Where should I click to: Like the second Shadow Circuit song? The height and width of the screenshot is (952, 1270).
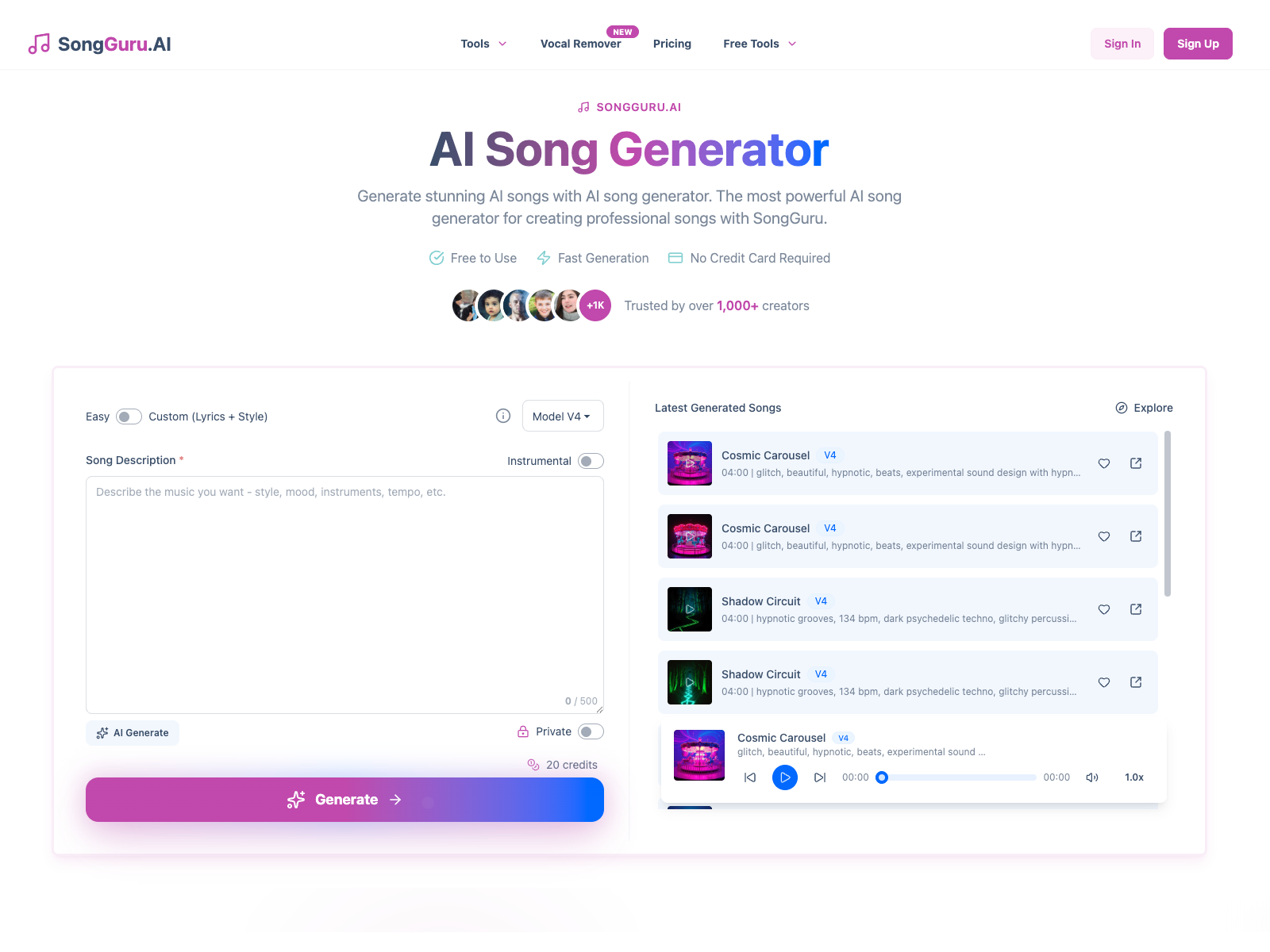tap(1104, 682)
